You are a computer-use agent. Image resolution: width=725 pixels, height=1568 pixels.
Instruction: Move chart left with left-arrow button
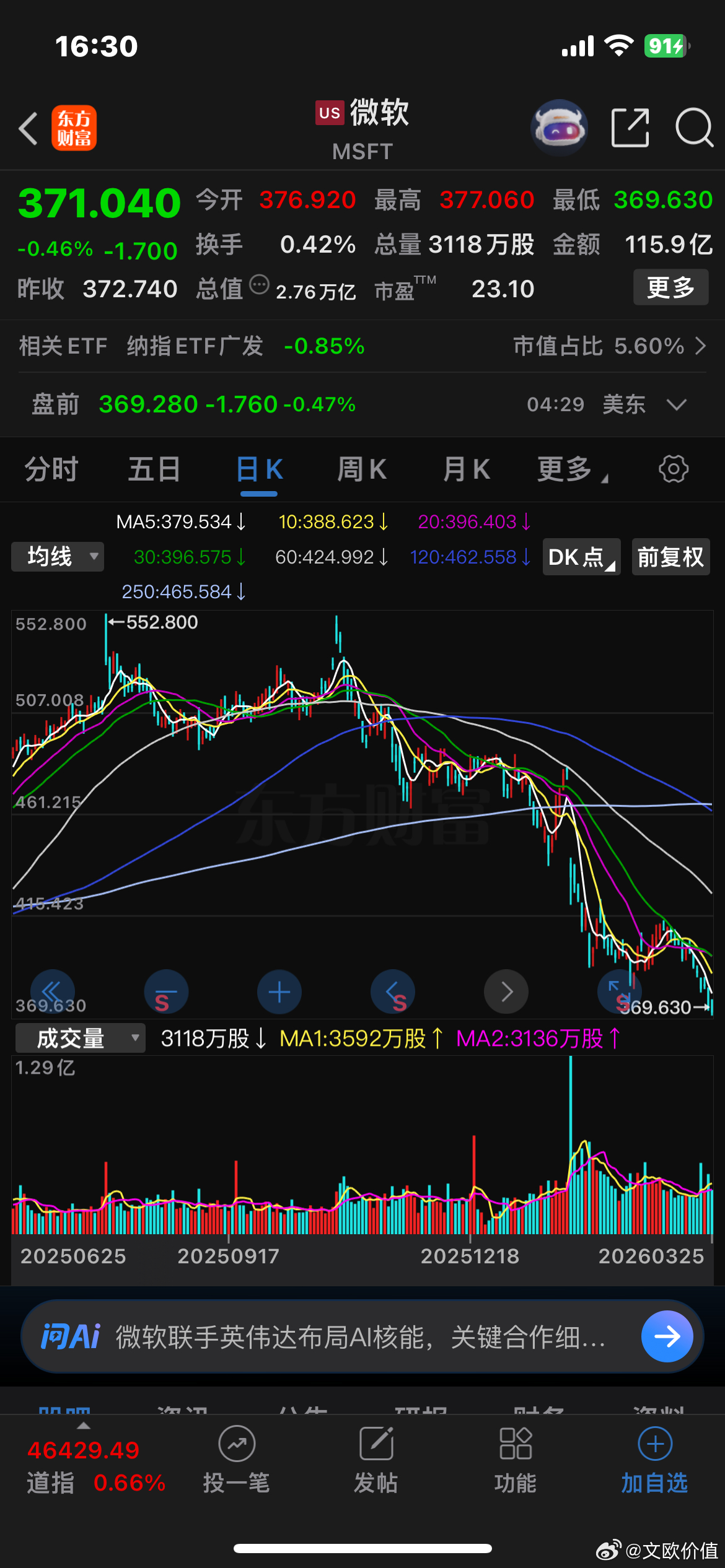(393, 991)
